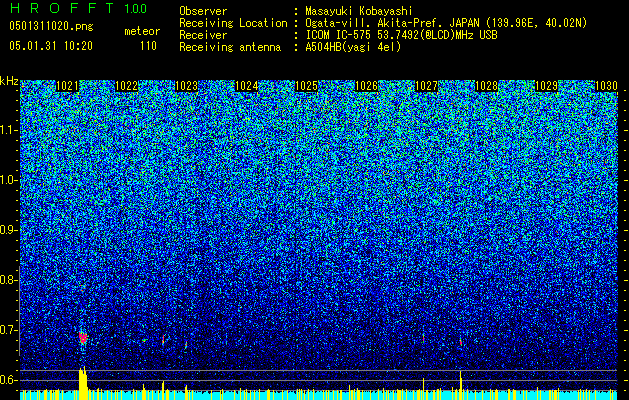Click the Receiving Location label
629x400 pixels.
coord(233,23)
